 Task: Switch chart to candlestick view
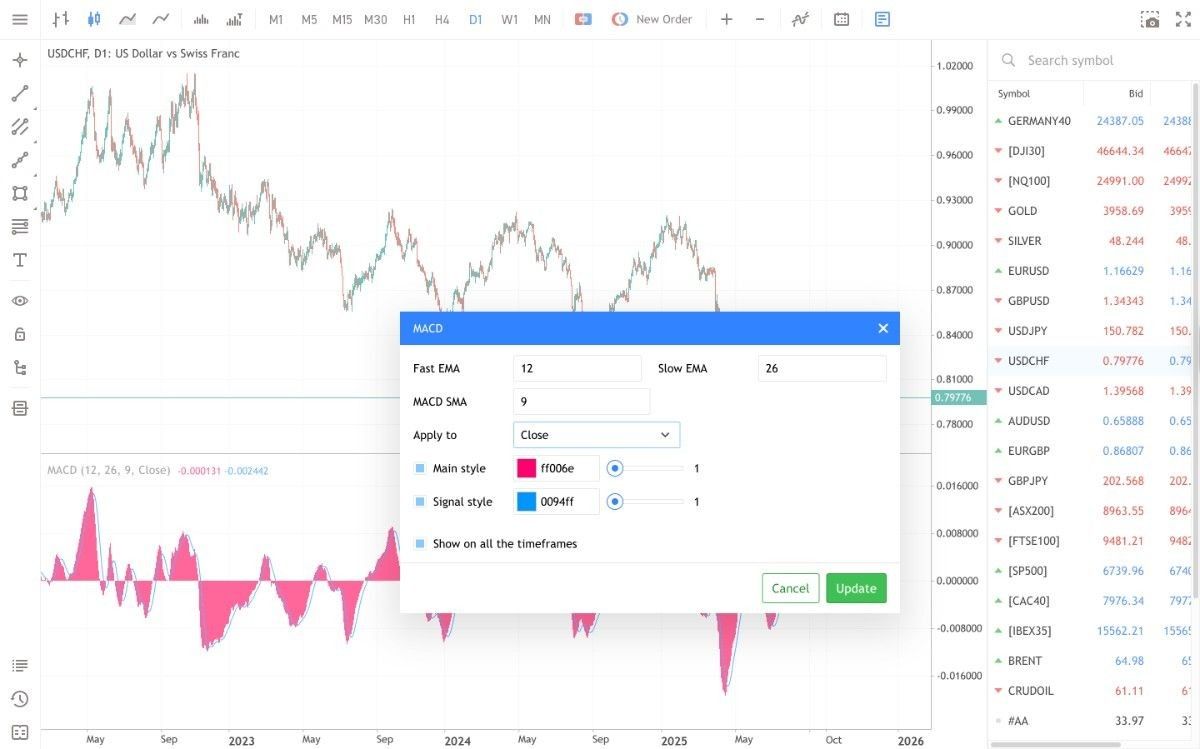pyautogui.click(x=94, y=19)
